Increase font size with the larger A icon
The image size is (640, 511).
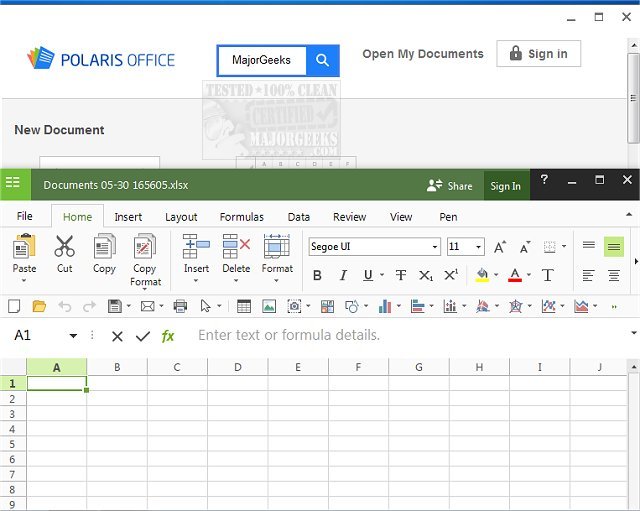coord(500,247)
